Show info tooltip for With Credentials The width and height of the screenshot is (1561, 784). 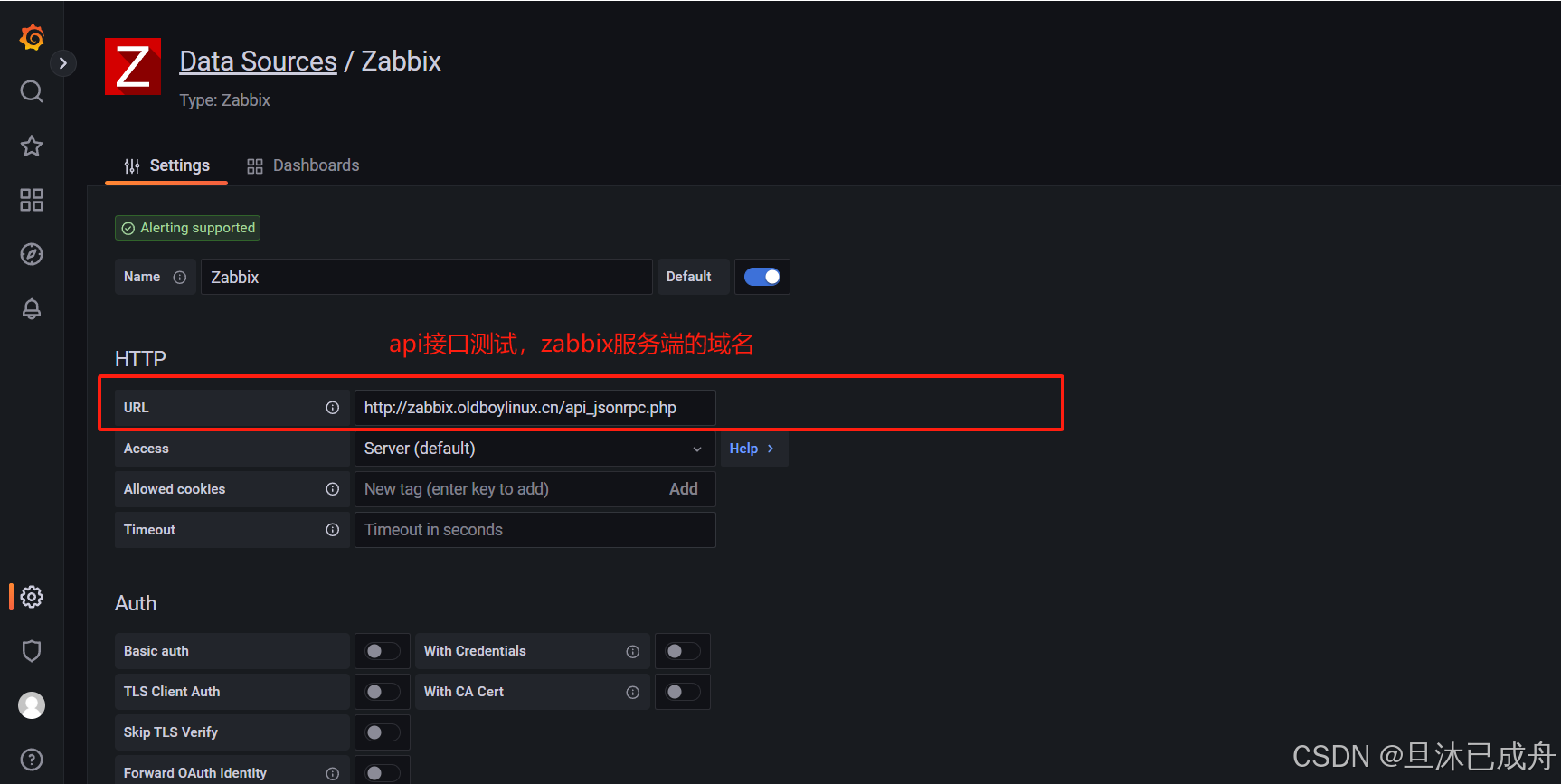pos(633,652)
